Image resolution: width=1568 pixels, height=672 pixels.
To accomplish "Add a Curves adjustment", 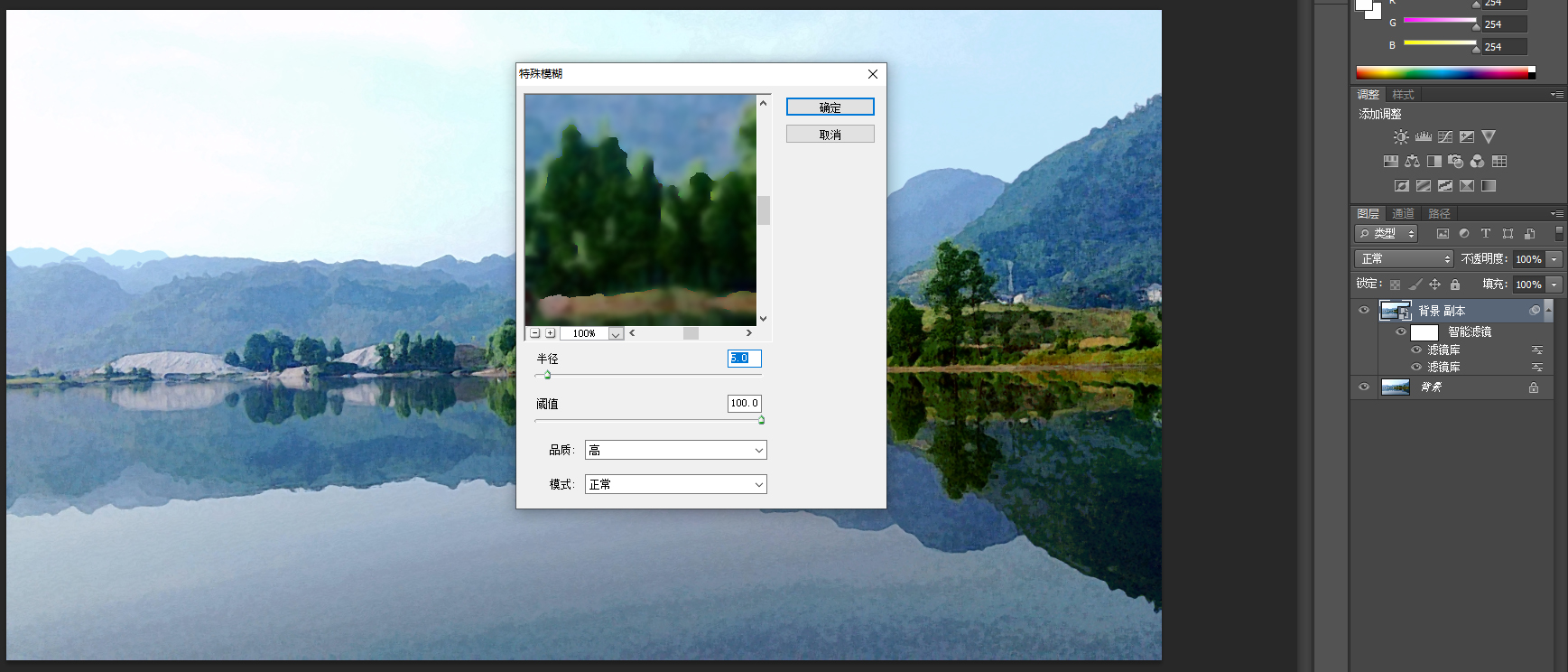I will (1445, 137).
